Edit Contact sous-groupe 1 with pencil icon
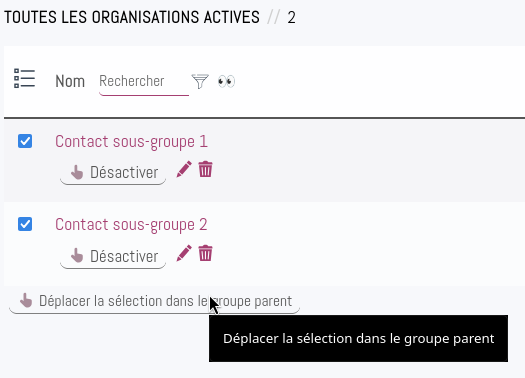This screenshot has width=525, height=378. 184,169
